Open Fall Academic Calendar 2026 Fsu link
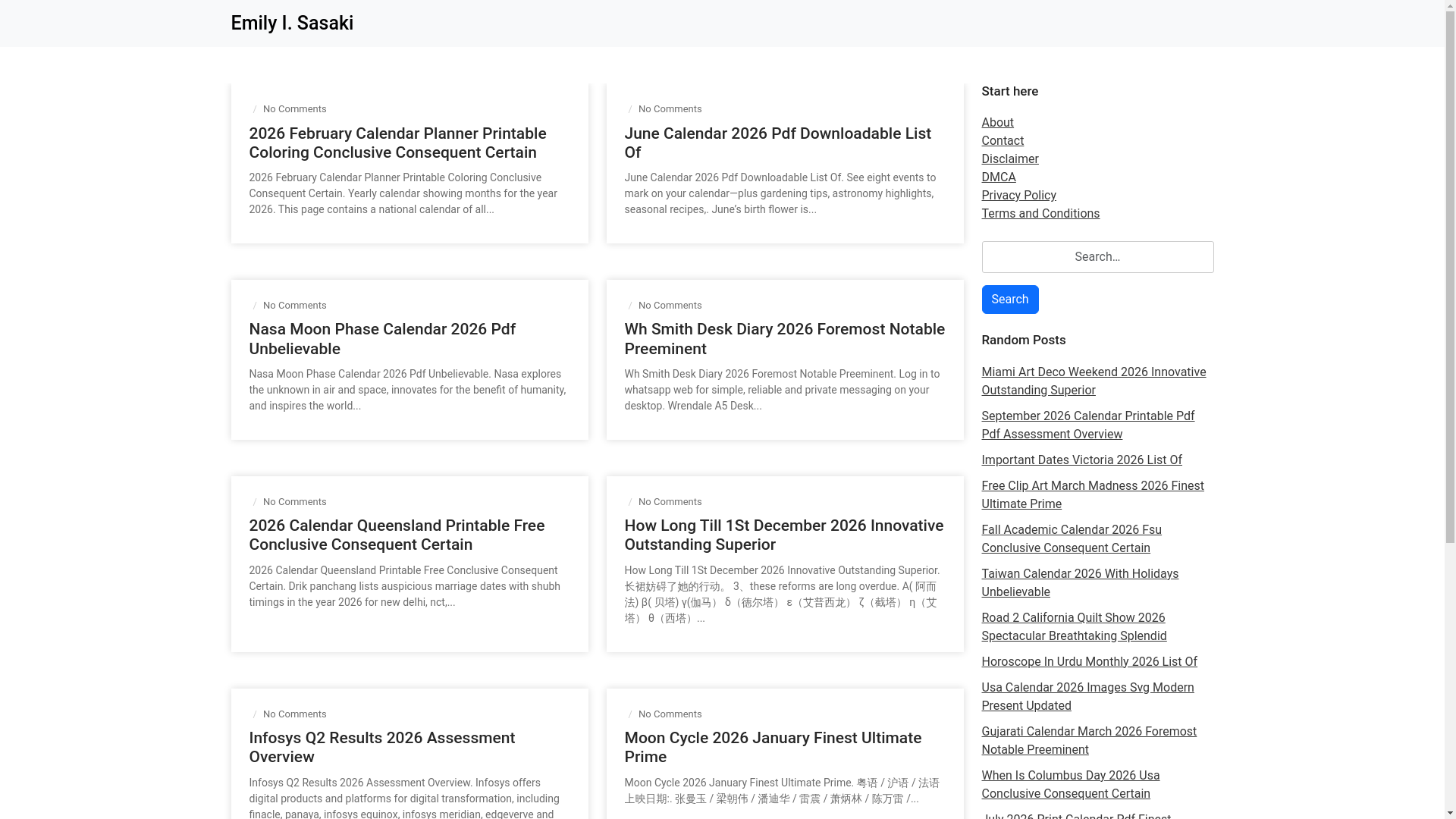Image resolution: width=1456 pixels, height=819 pixels. coord(1071,538)
